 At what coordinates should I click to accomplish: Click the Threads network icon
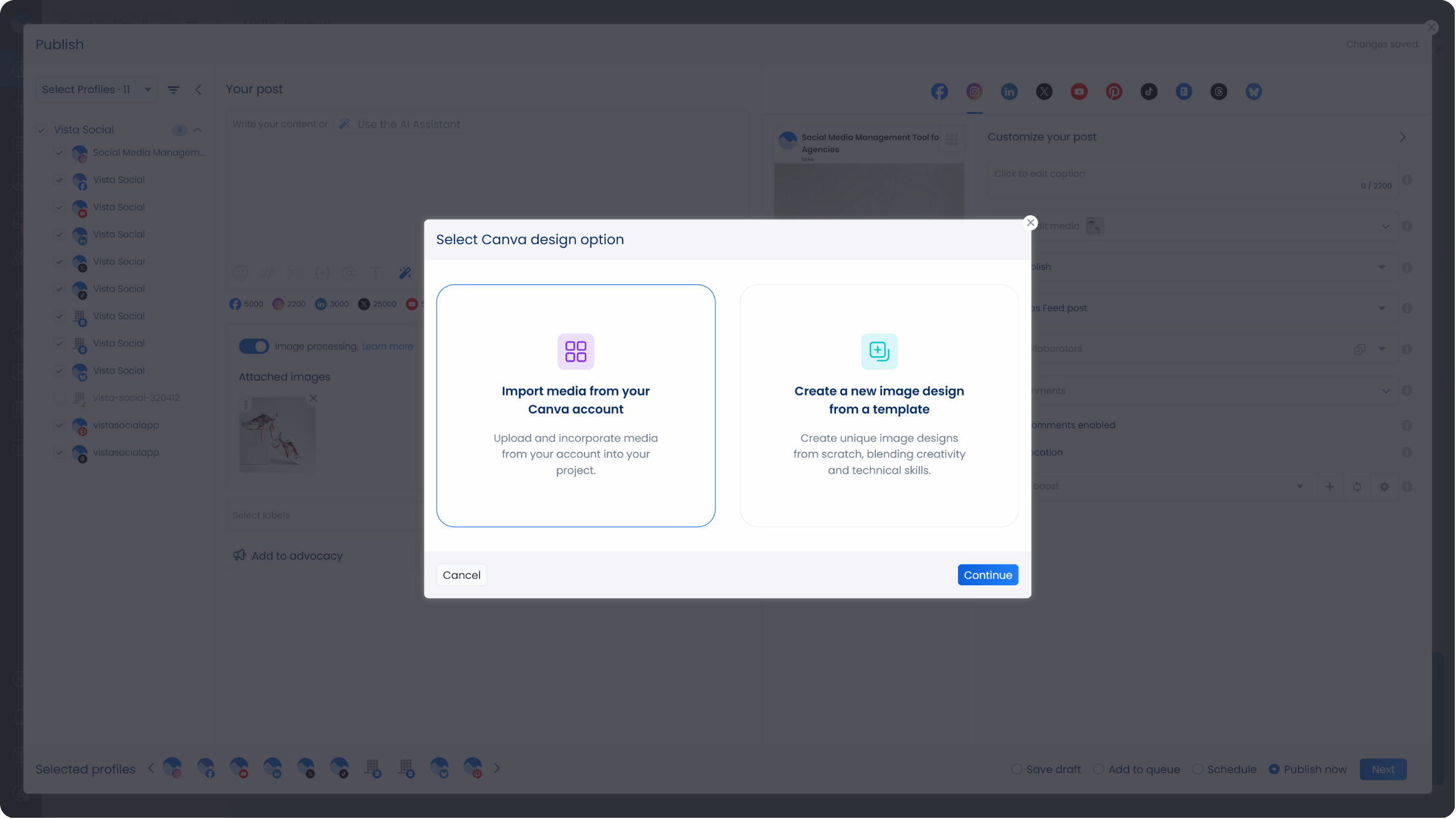[x=1219, y=91]
